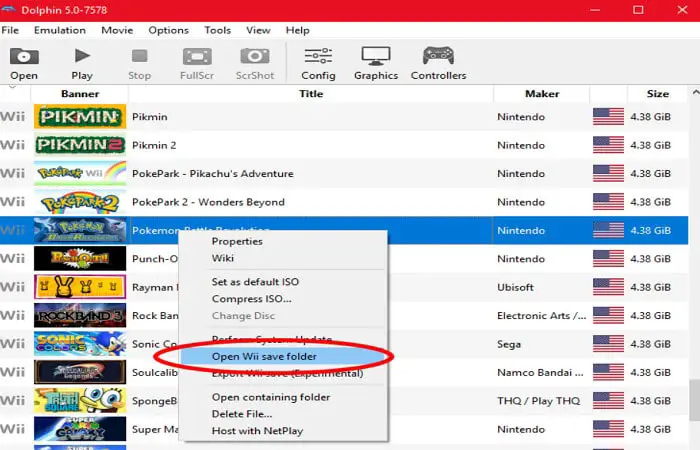Choose Delete File... in the context menu
The image size is (700, 450).
click(x=242, y=414)
